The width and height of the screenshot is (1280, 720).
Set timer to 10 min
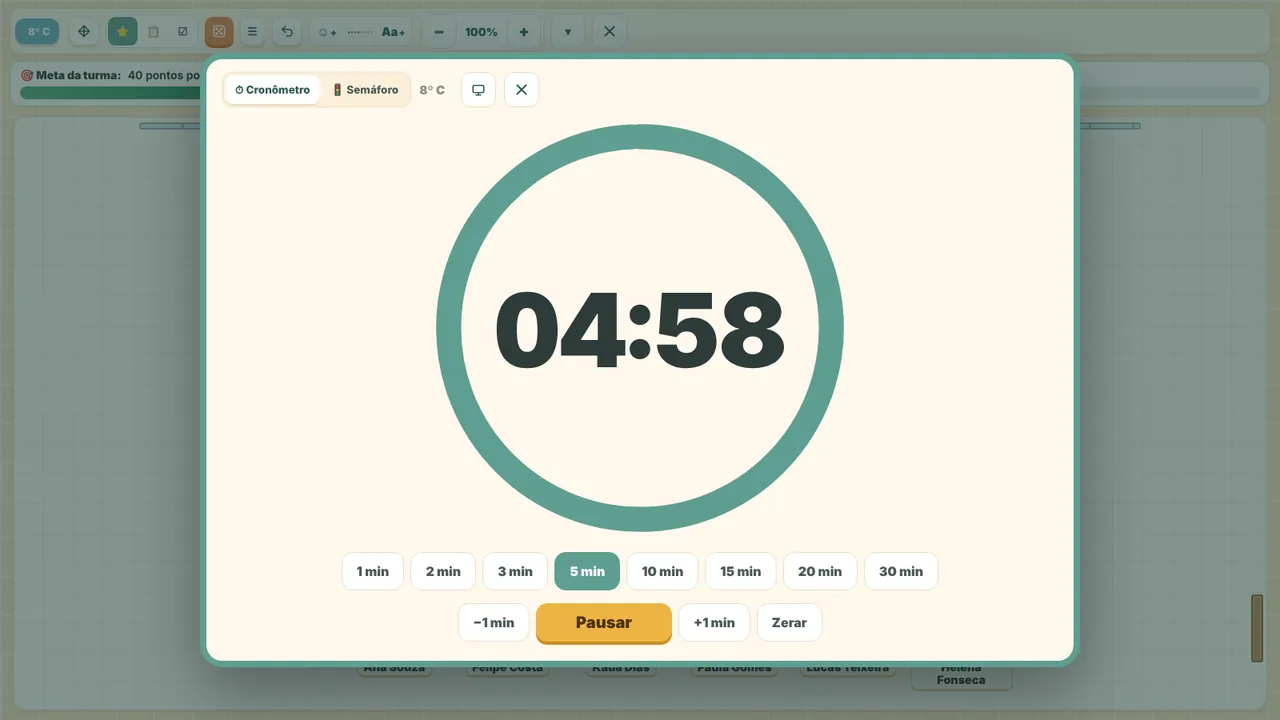[x=662, y=571]
